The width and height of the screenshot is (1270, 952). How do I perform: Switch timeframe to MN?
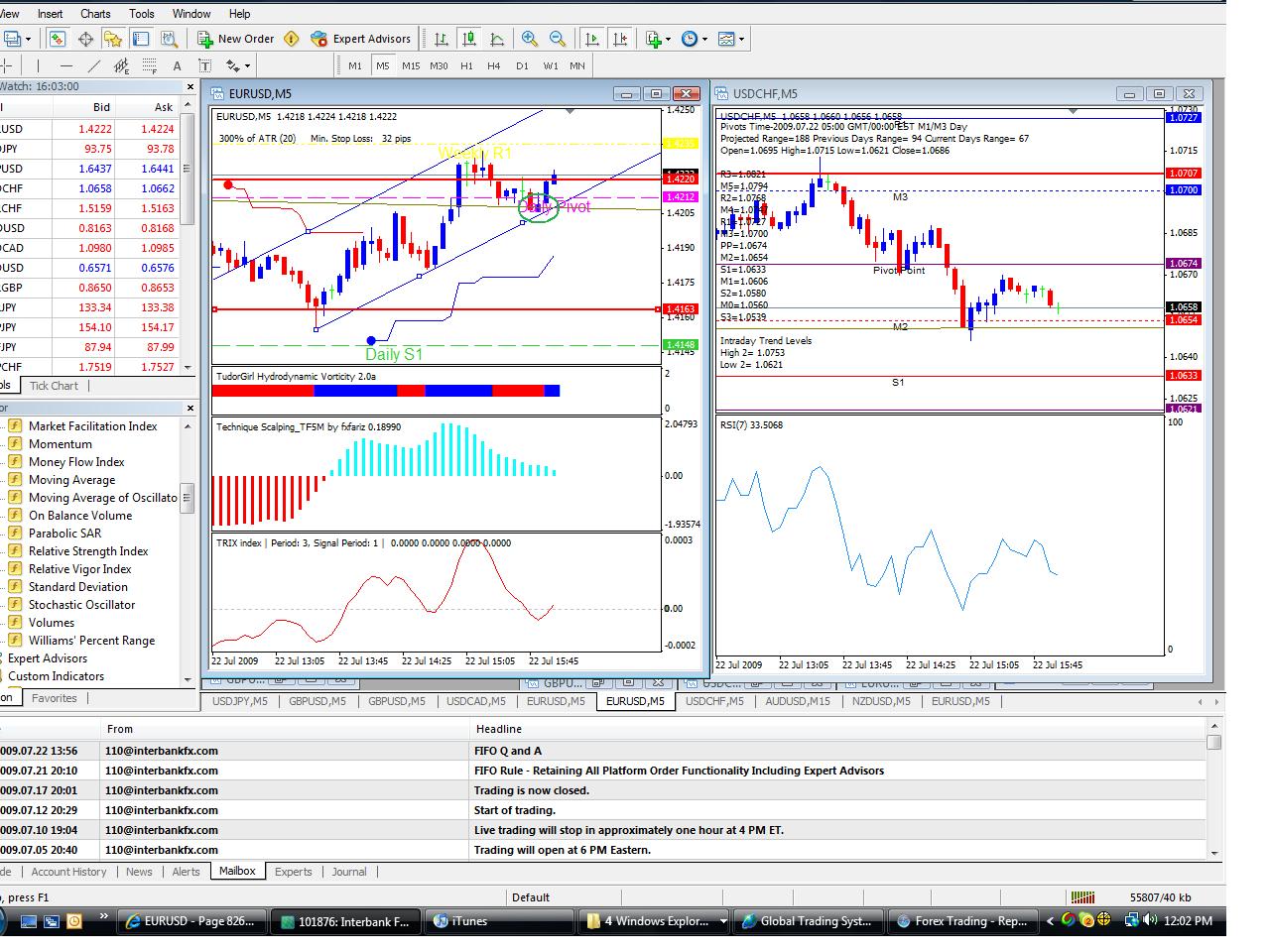[x=577, y=65]
